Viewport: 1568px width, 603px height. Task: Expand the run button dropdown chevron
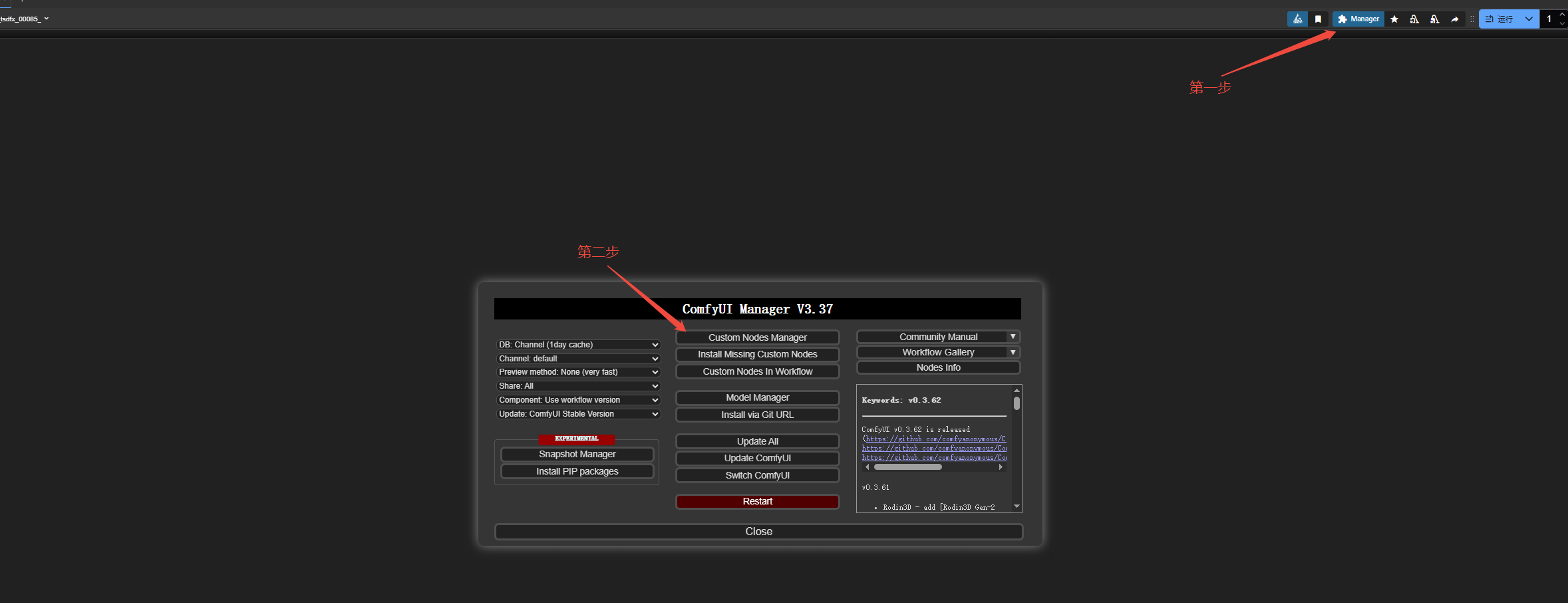tap(1529, 19)
